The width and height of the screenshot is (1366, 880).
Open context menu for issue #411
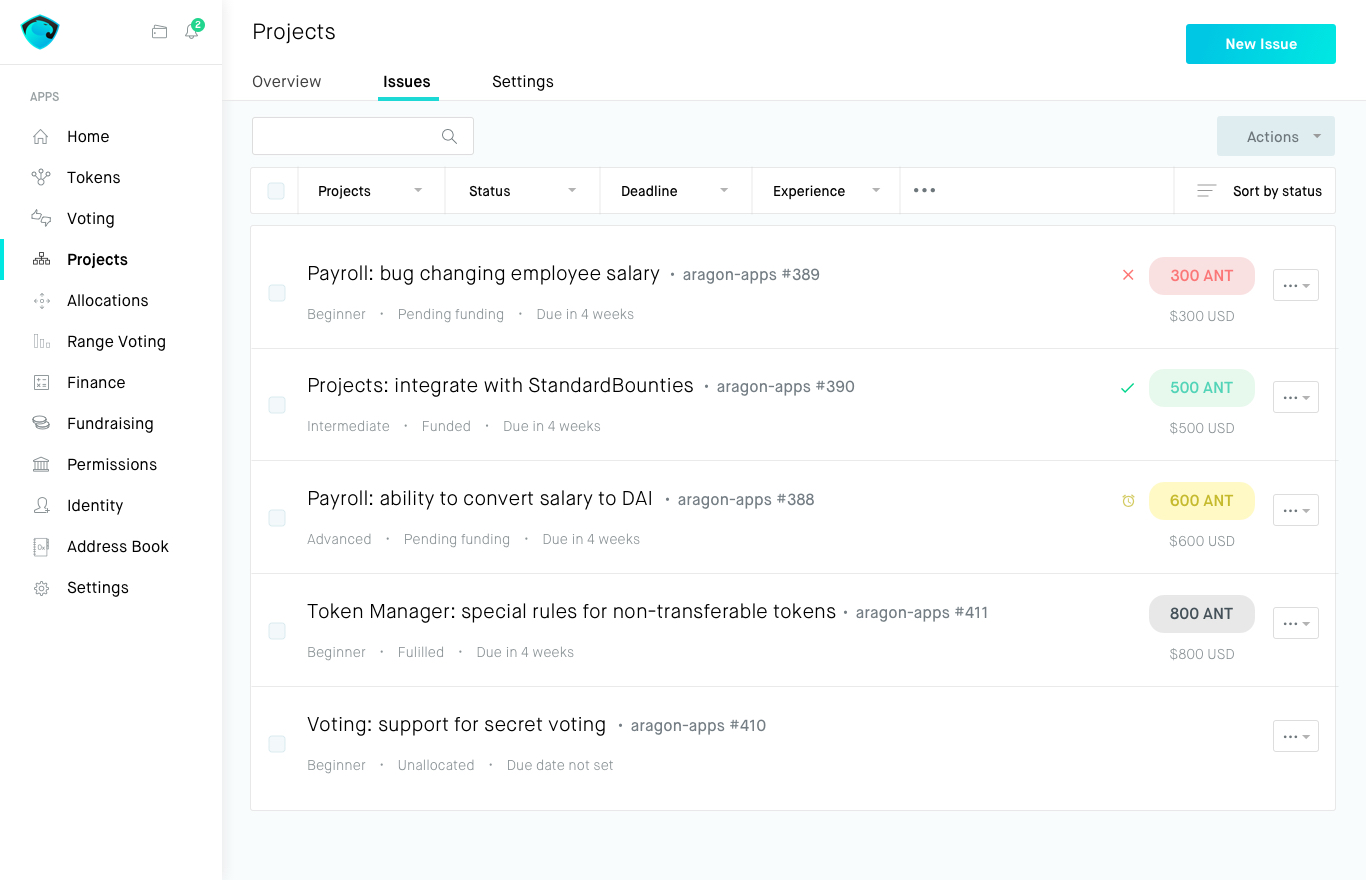[1296, 623]
